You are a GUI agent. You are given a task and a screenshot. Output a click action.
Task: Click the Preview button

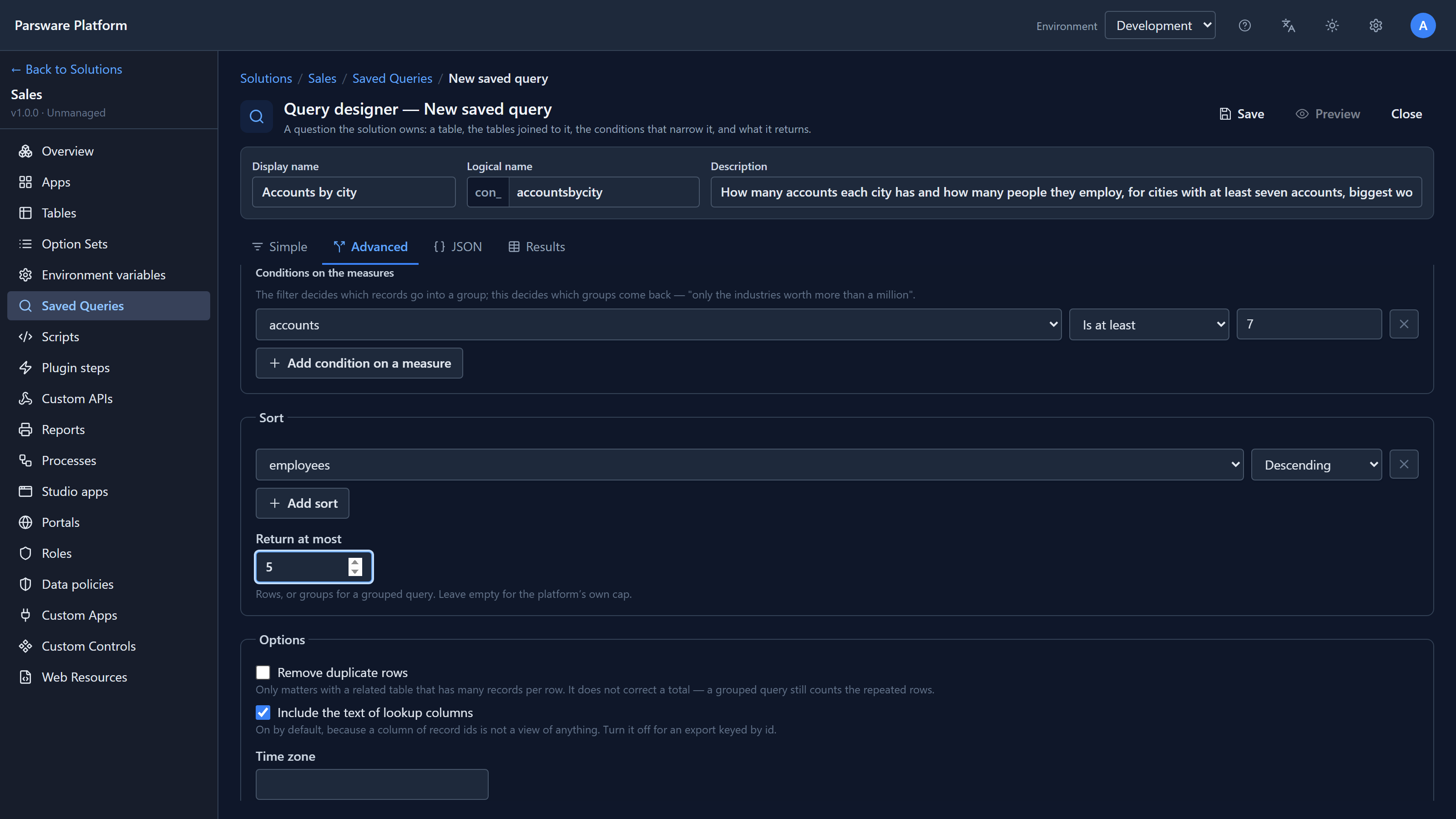click(x=1328, y=114)
